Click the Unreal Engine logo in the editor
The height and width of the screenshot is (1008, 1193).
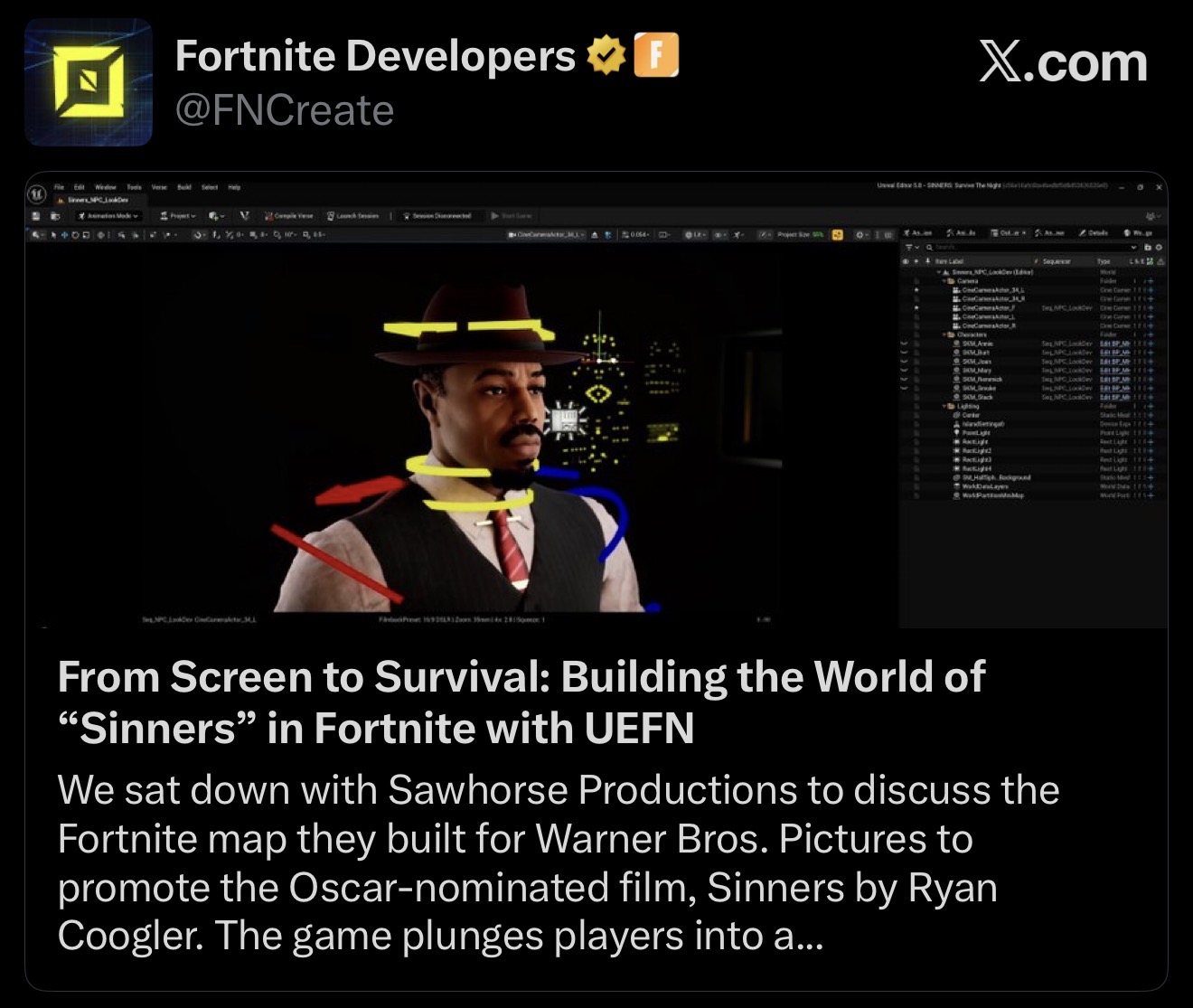(37, 193)
